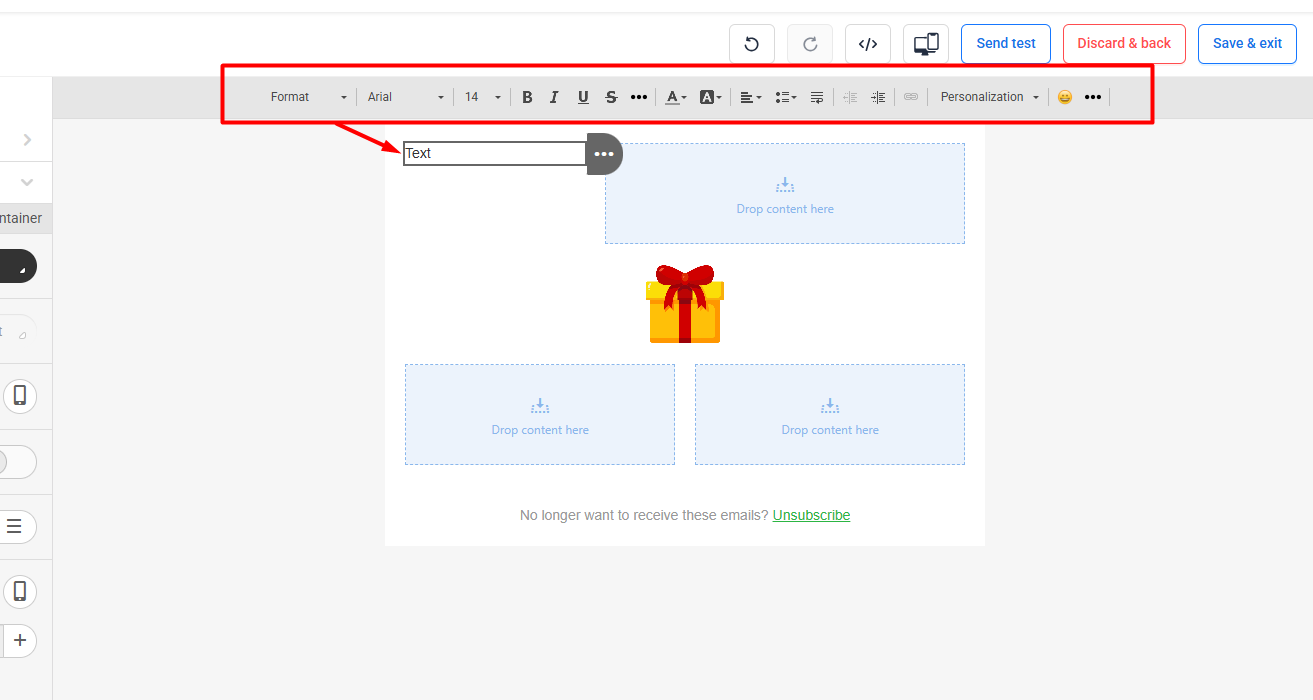Underline the selected text
1313x700 pixels.
click(583, 97)
